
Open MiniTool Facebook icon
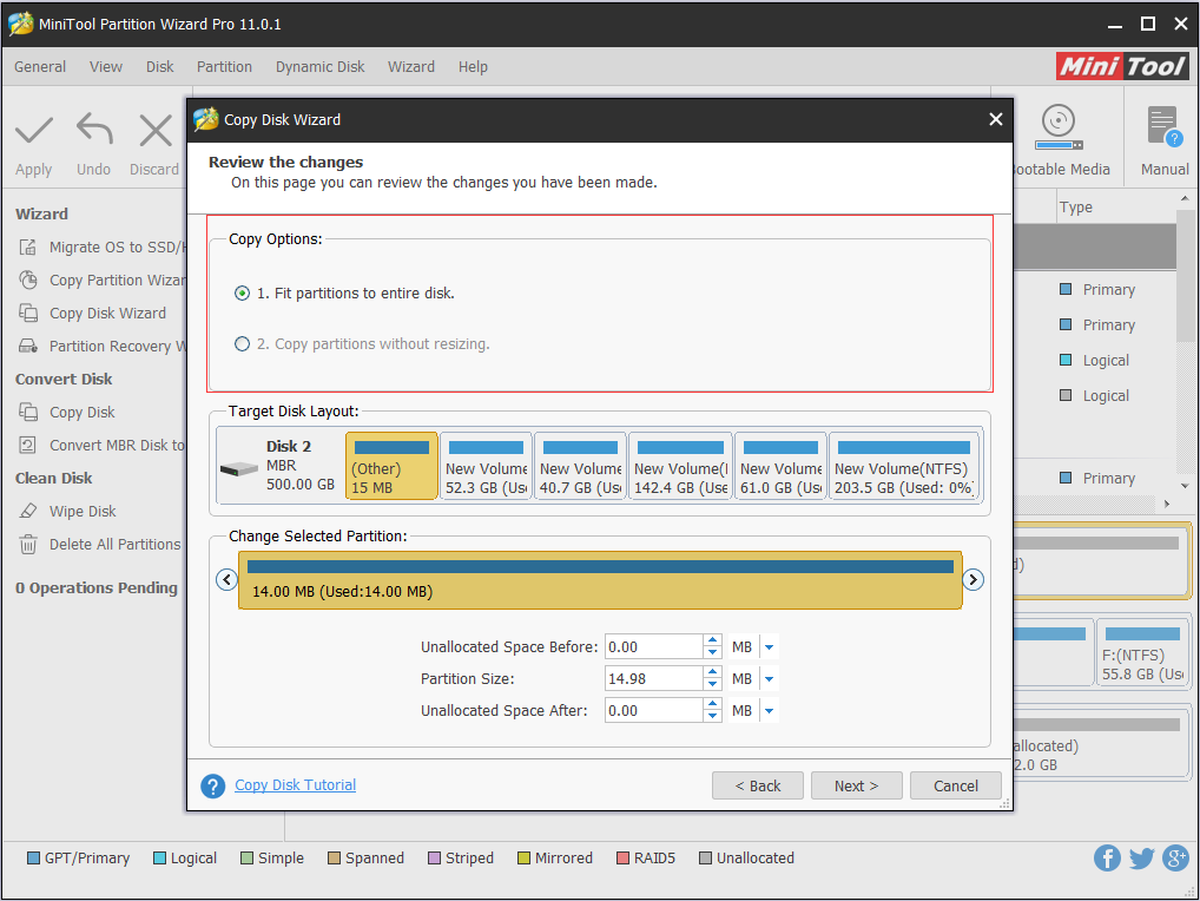coord(1107,858)
